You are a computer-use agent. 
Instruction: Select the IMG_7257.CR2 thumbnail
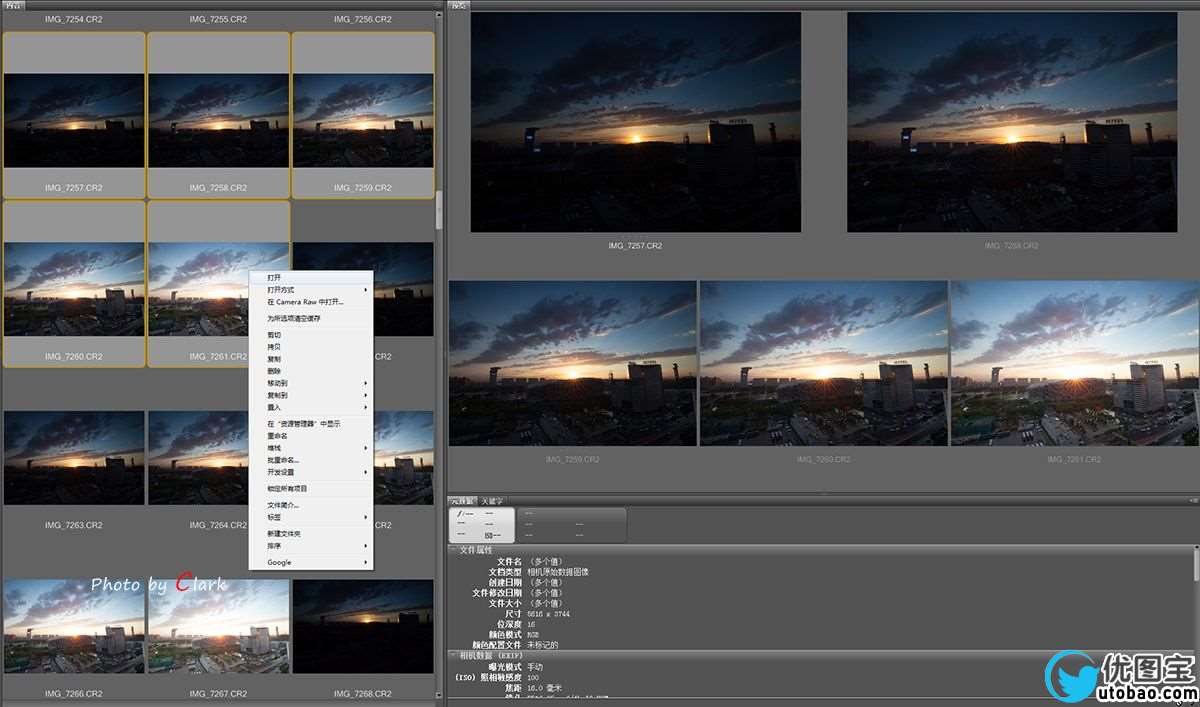click(x=73, y=120)
